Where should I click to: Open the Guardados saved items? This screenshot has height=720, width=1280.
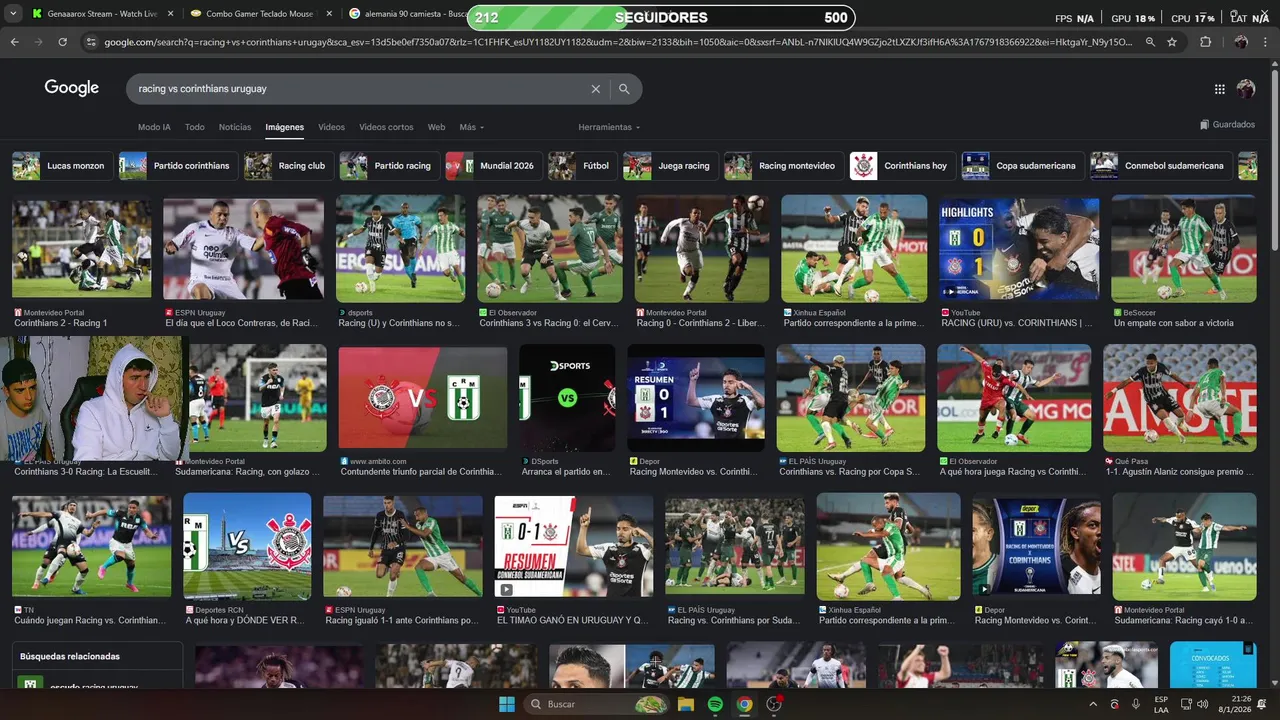[x=1227, y=125]
